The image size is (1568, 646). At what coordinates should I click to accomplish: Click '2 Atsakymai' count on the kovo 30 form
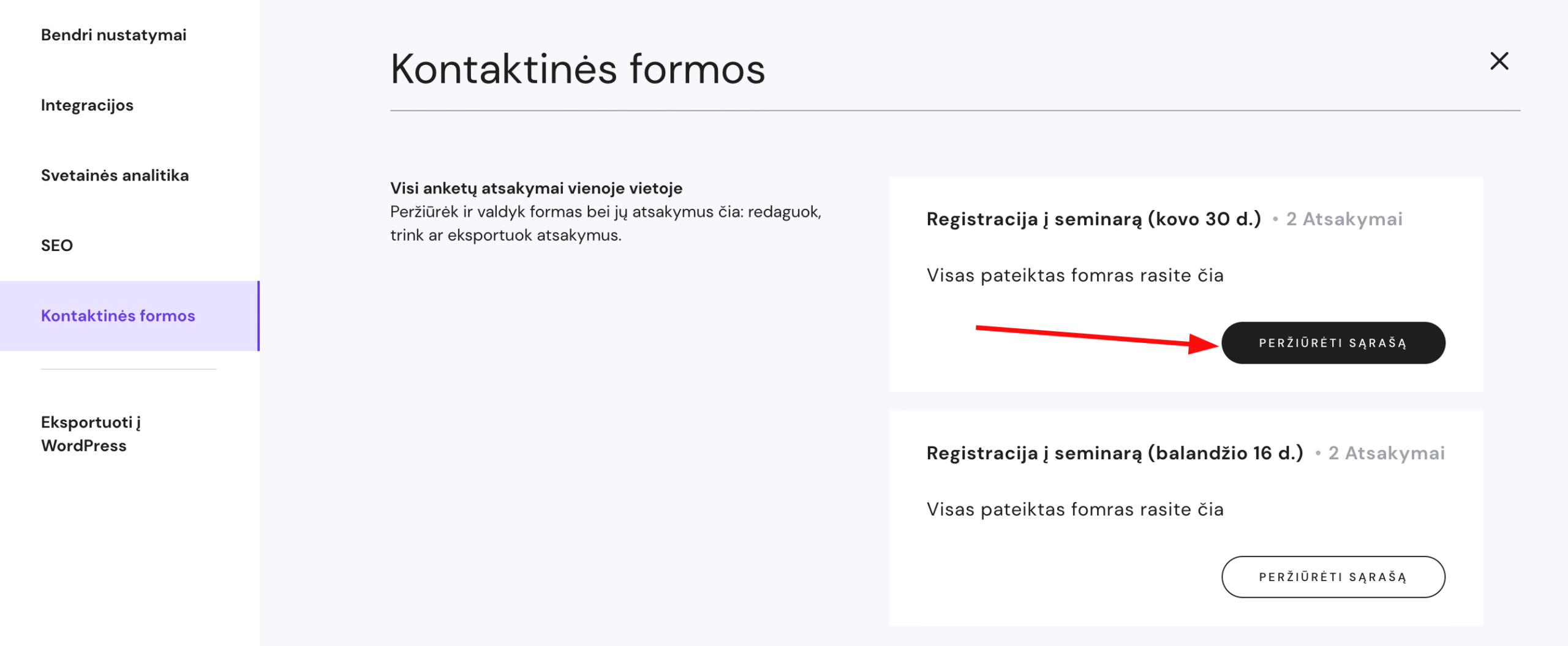pos(1344,219)
